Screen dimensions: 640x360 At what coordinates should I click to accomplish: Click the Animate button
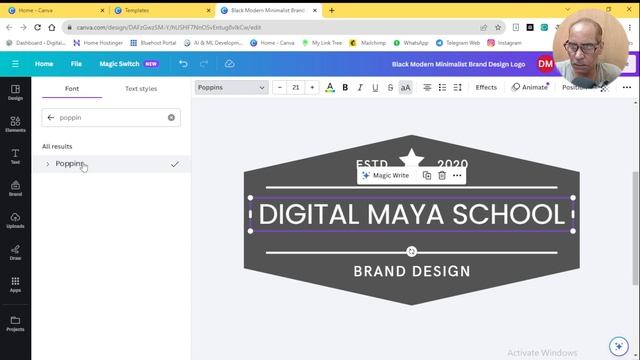tap(530, 87)
